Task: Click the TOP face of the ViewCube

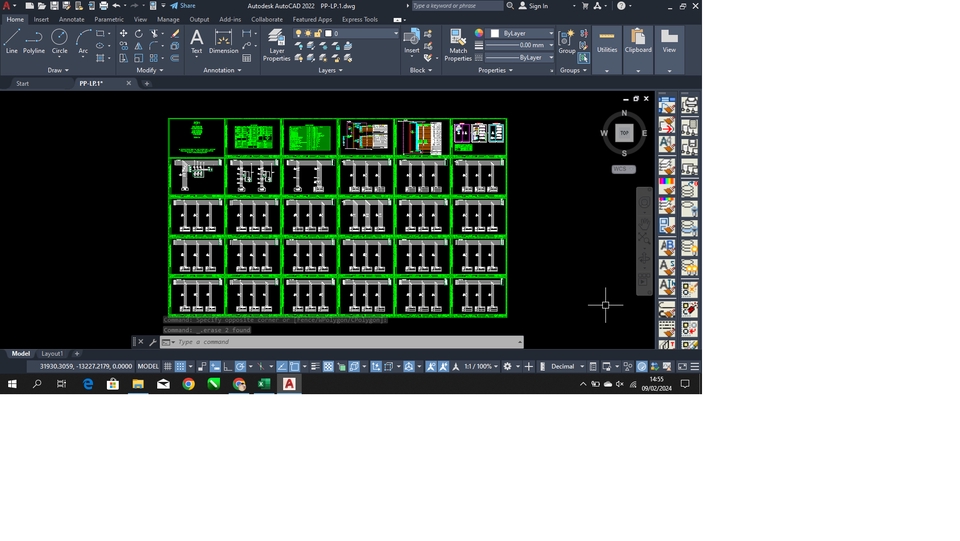Action: tap(624, 133)
